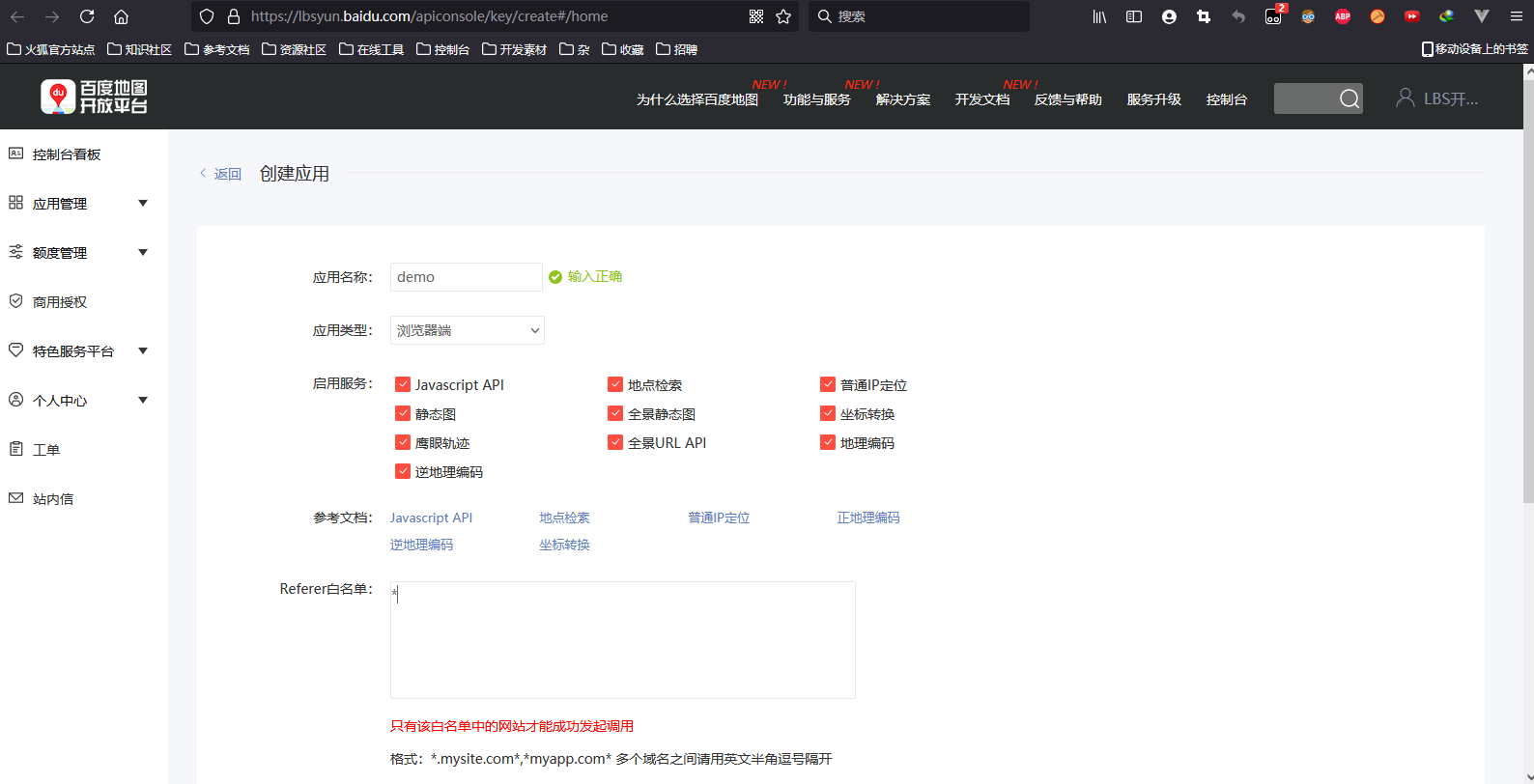The image size is (1534, 784).
Task: Uncheck the 坐标转换 service
Action: coord(828,413)
